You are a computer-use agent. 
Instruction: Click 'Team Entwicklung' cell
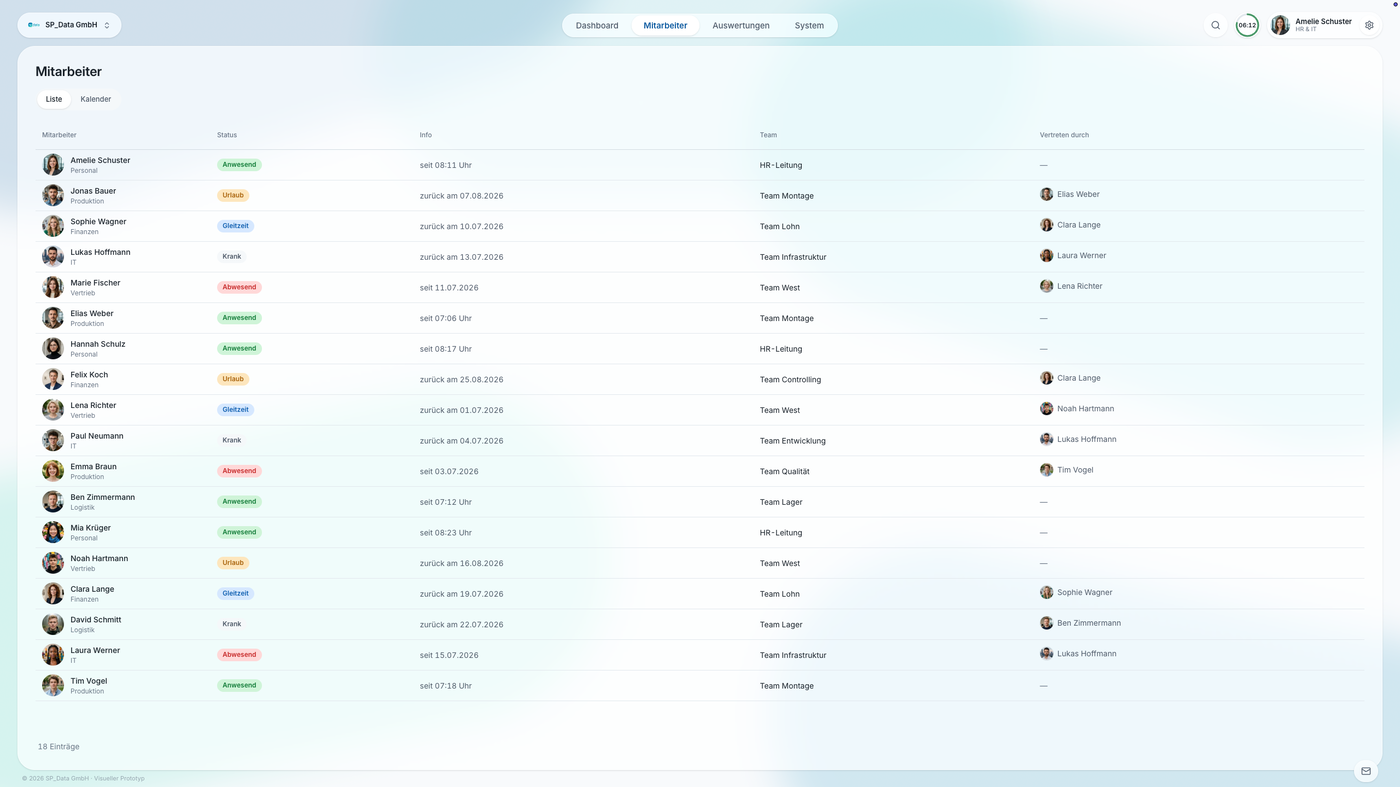793,441
